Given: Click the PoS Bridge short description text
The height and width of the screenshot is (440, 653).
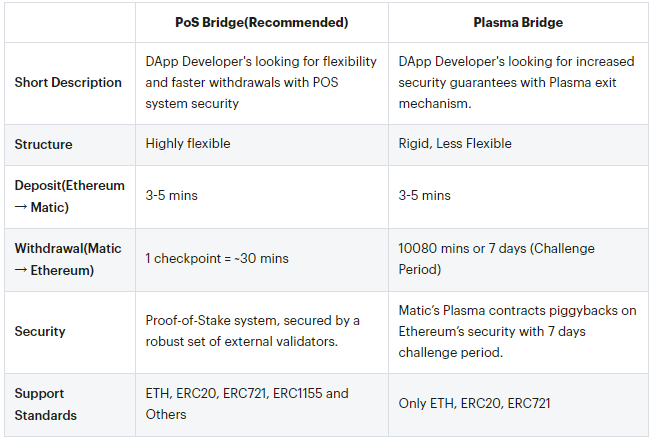Looking at the screenshot, I should click(261, 82).
